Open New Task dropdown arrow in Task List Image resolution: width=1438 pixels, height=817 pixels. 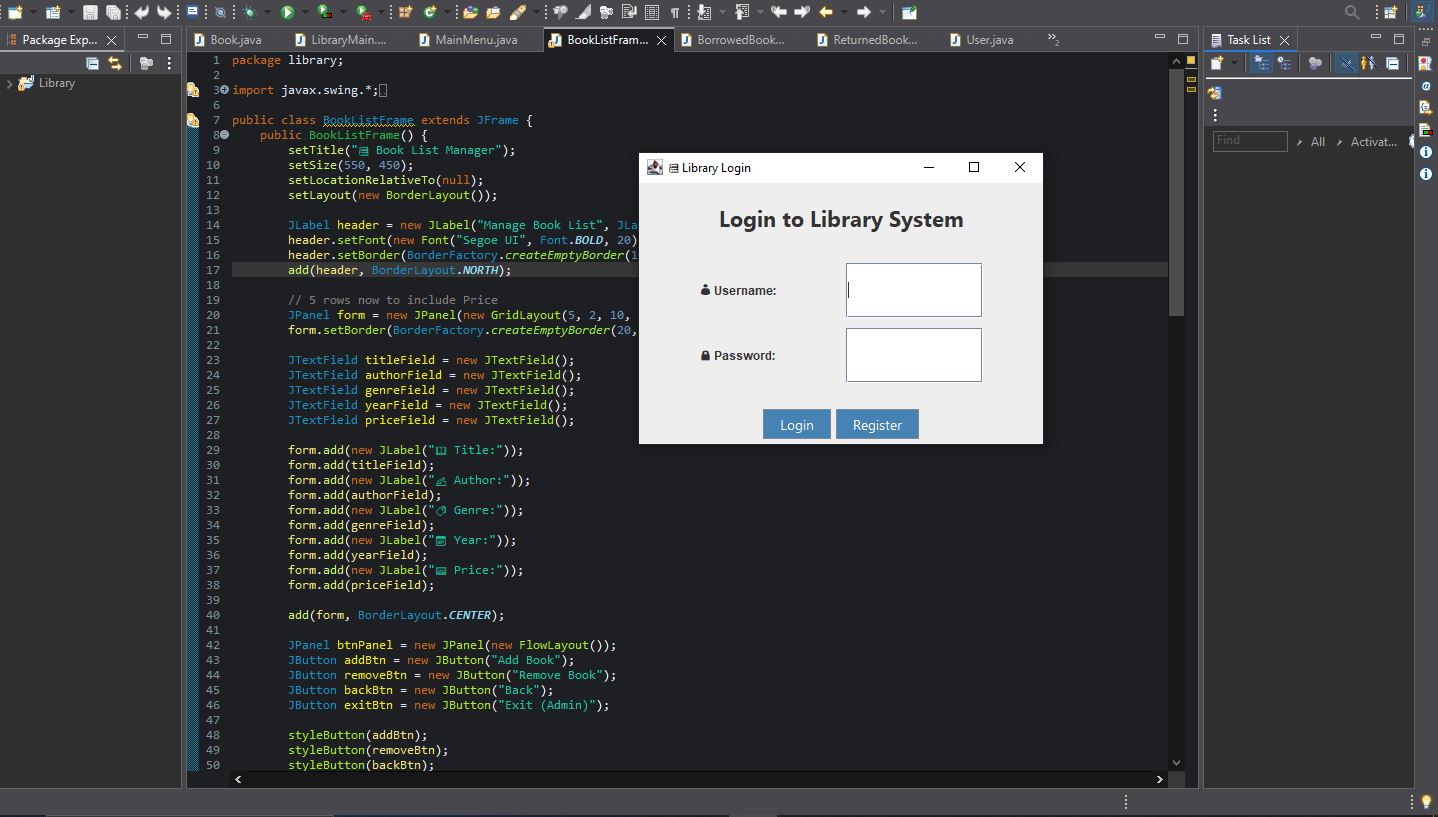pos(1235,62)
